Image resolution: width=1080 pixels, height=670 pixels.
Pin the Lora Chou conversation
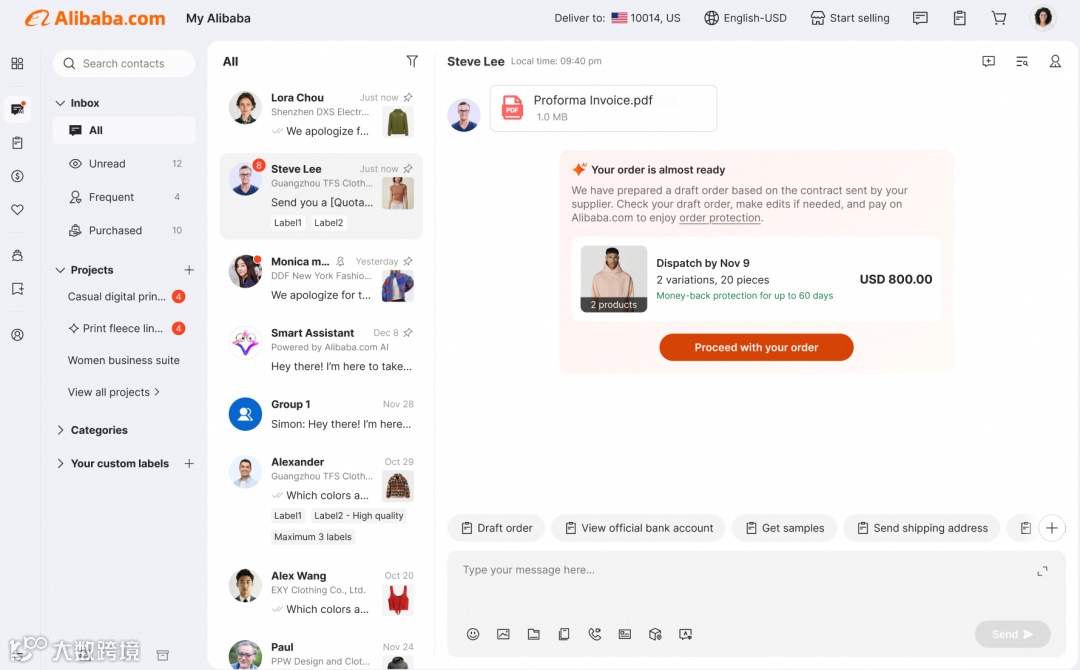(x=408, y=97)
